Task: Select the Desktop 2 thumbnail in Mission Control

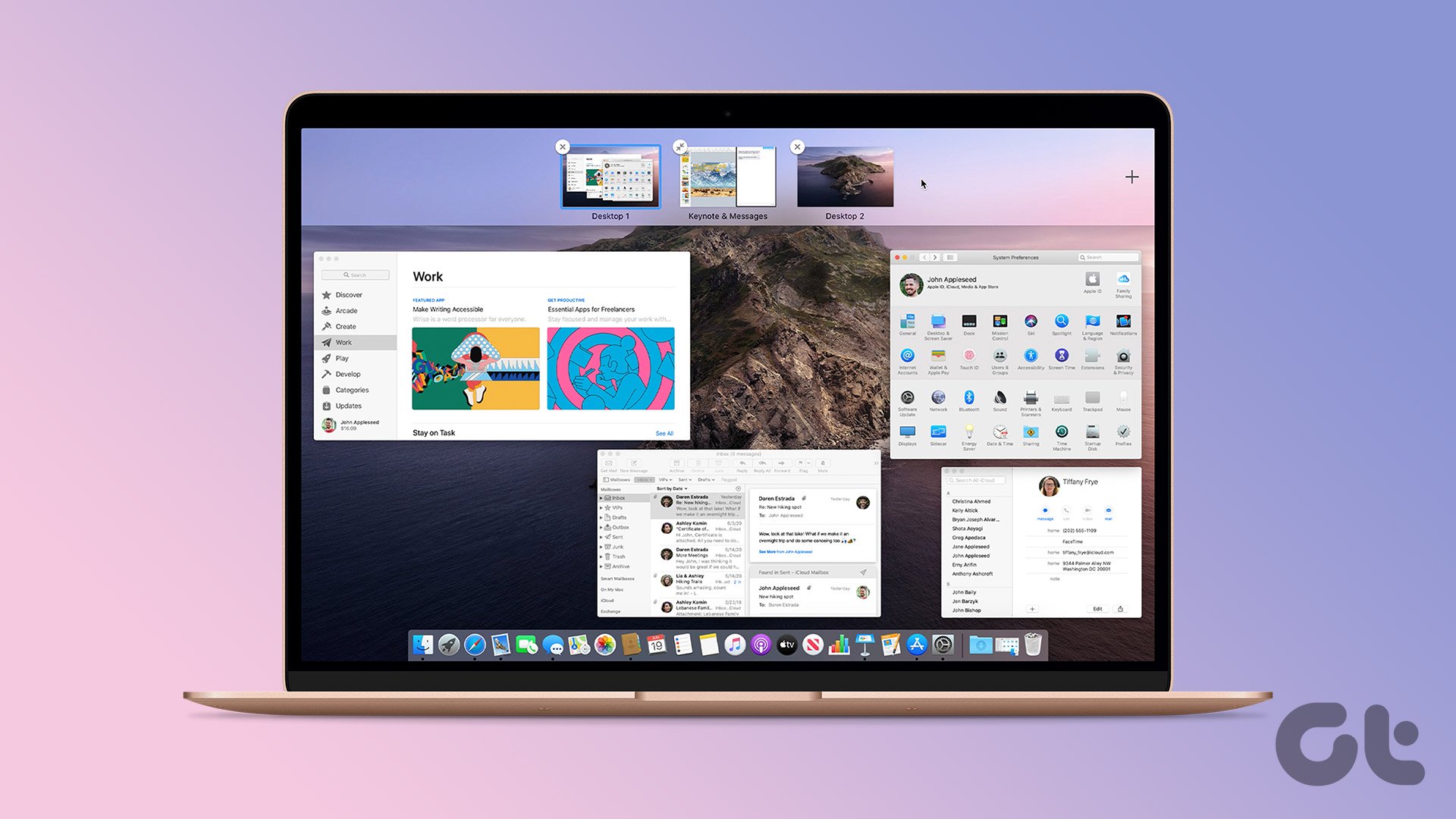Action: (845, 177)
